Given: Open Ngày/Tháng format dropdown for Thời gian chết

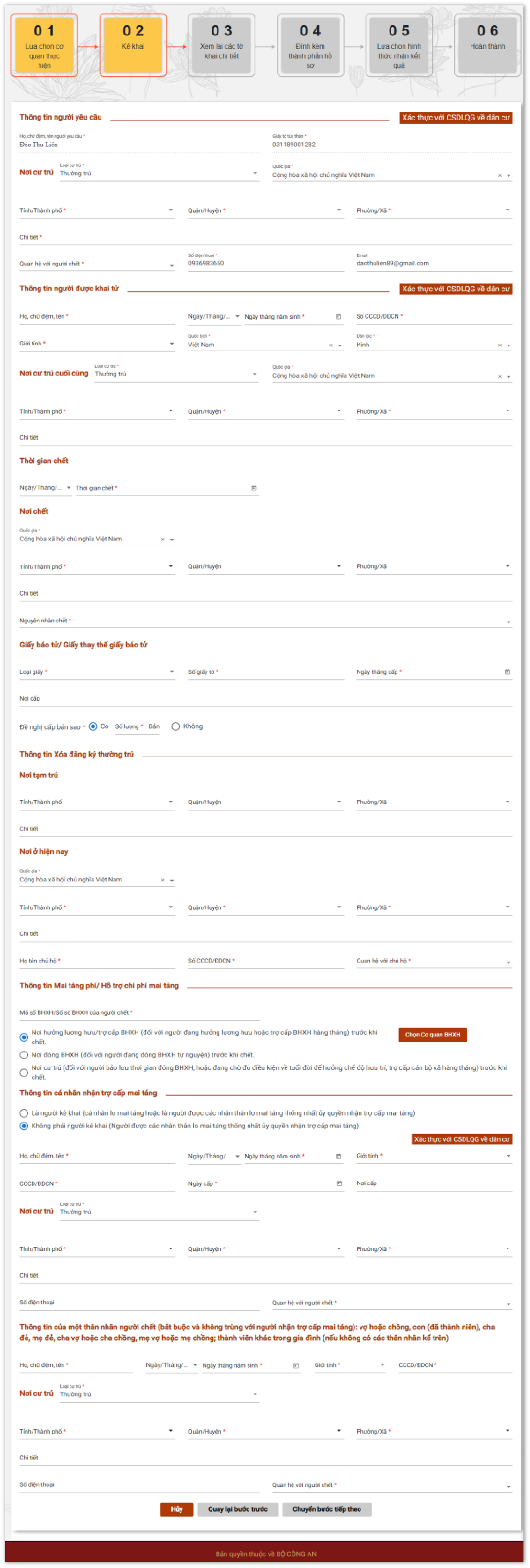Looking at the screenshot, I should coord(46,488).
